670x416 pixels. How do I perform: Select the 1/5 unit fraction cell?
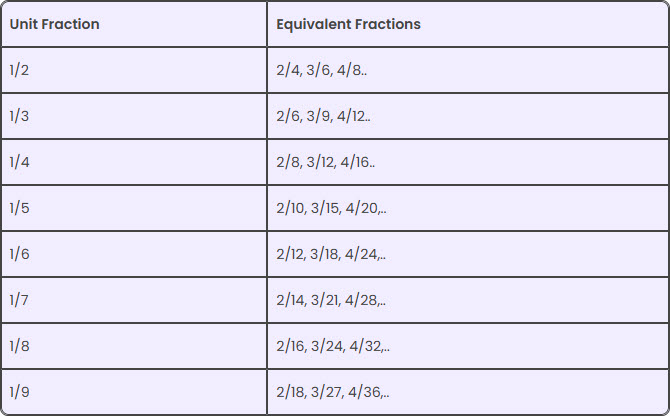click(20, 208)
